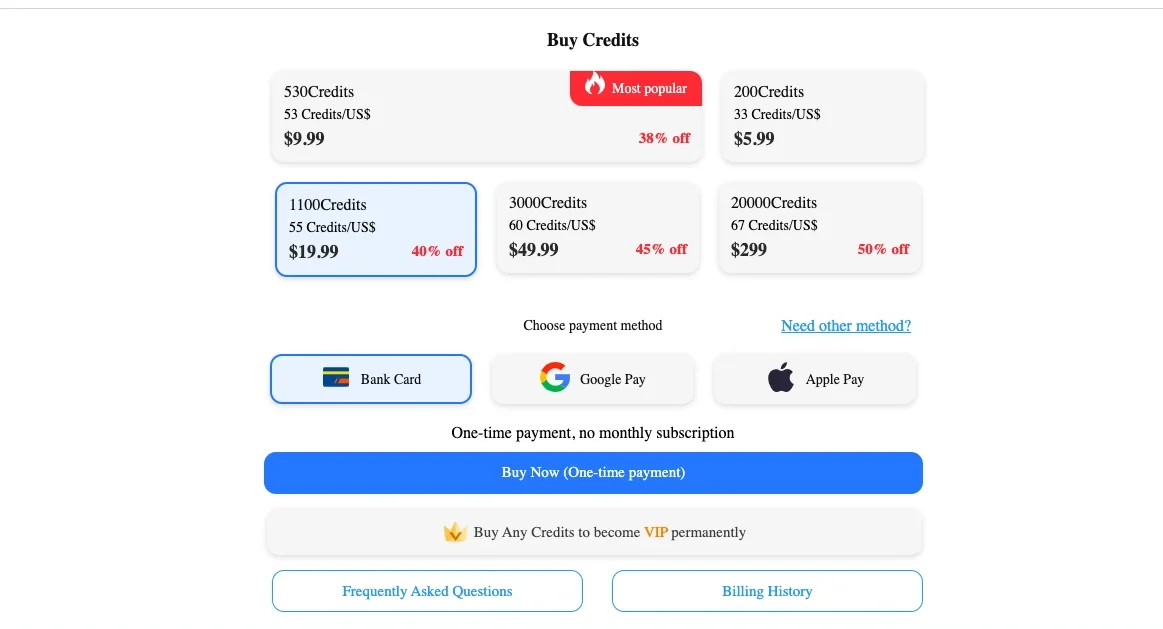Click the red Most popular badge
This screenshot has width=1163, height=629.
[x=636, y=88]
